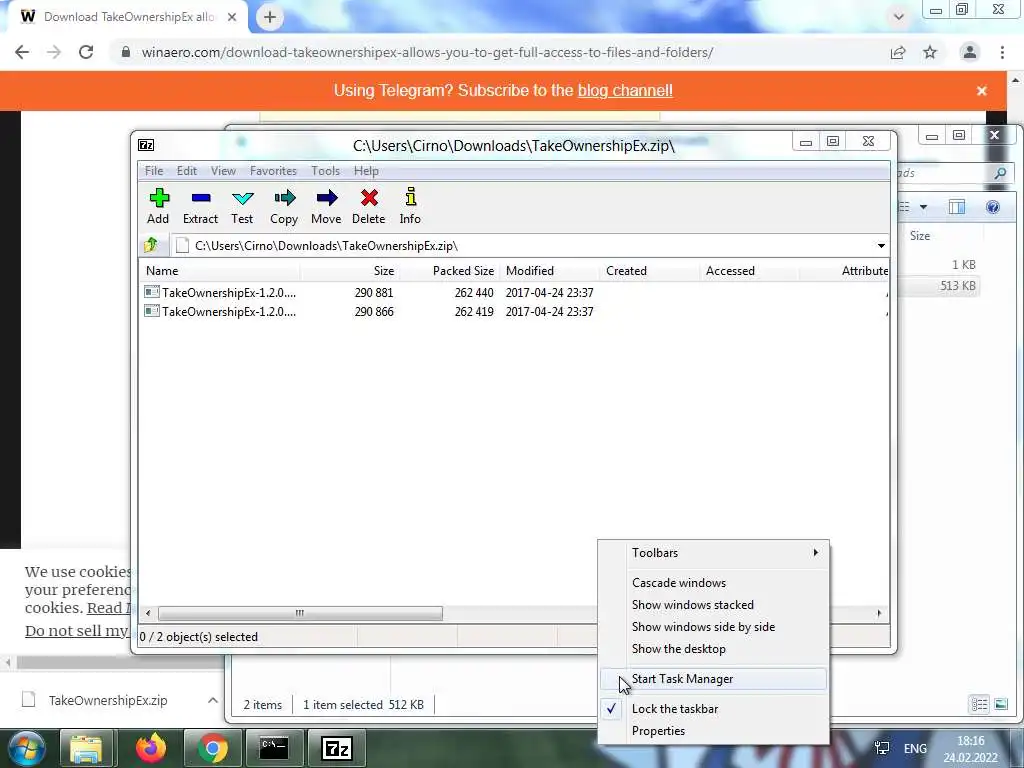Choose Show windows side by side
This screenshot has width=1024, height=768.
tap(713, 627)
